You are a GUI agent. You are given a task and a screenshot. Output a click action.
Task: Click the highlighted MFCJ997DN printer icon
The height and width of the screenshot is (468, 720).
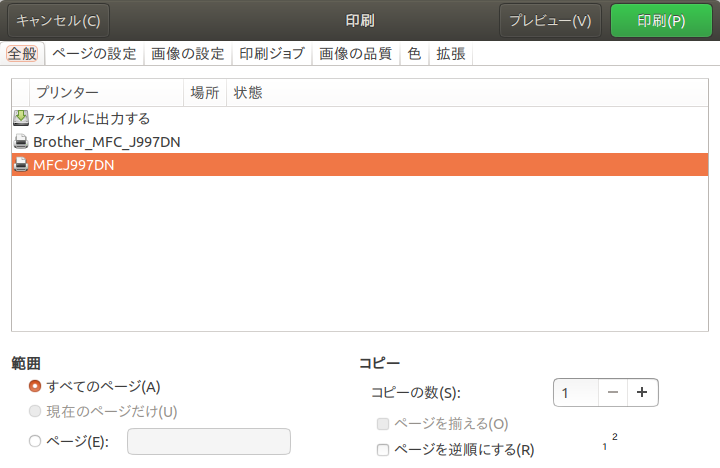tap(21, 164)
